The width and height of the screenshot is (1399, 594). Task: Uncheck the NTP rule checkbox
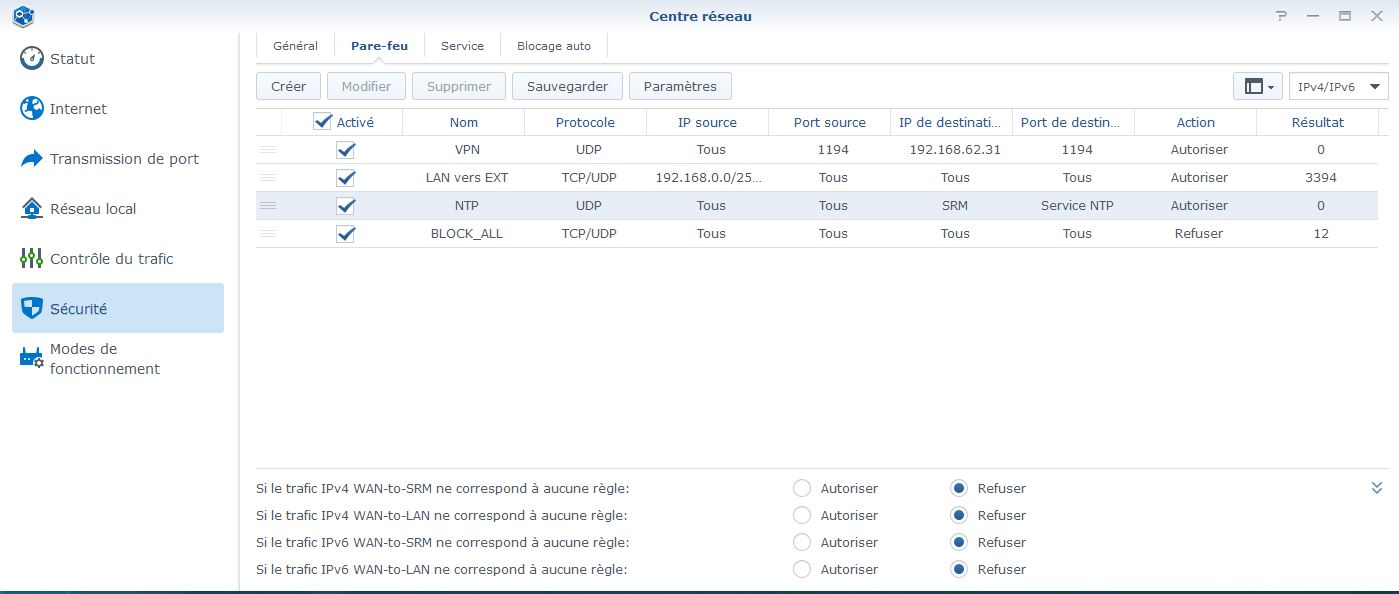[x=346, y=206]
